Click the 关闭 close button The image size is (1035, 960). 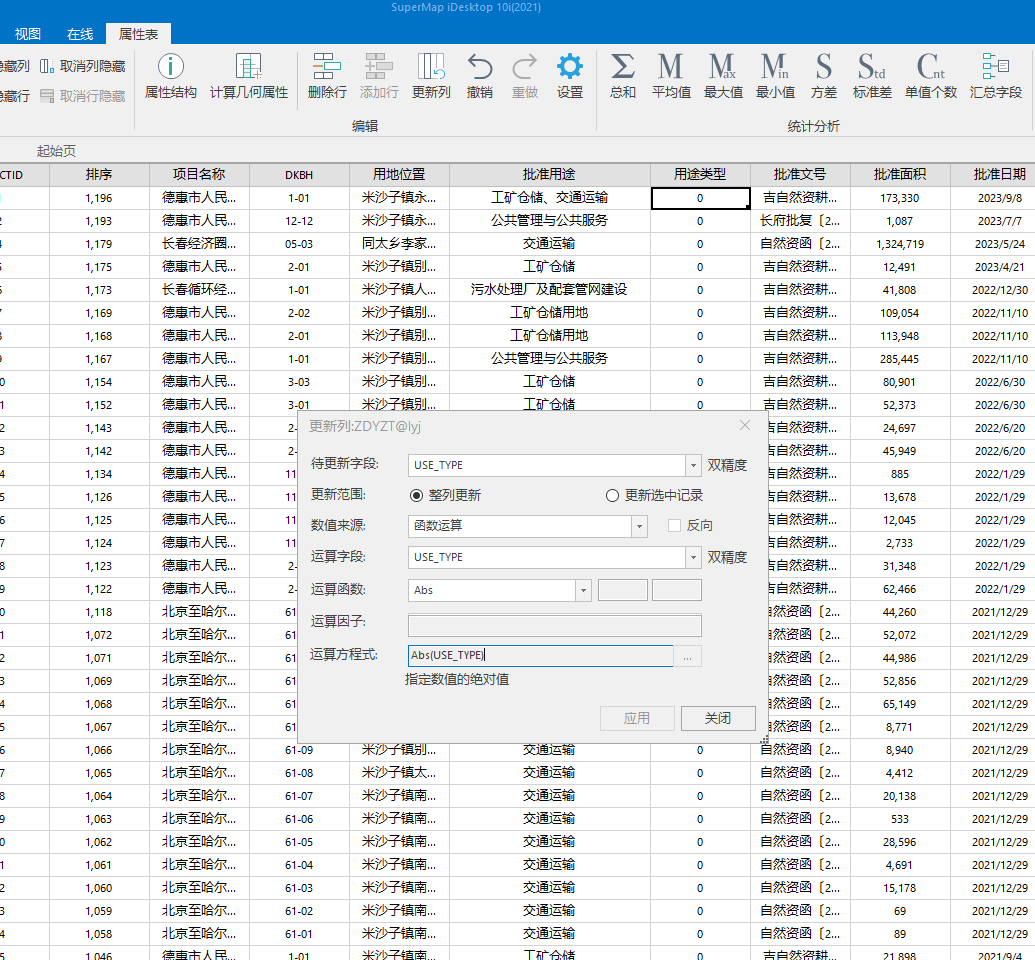[x=718, y=718]
